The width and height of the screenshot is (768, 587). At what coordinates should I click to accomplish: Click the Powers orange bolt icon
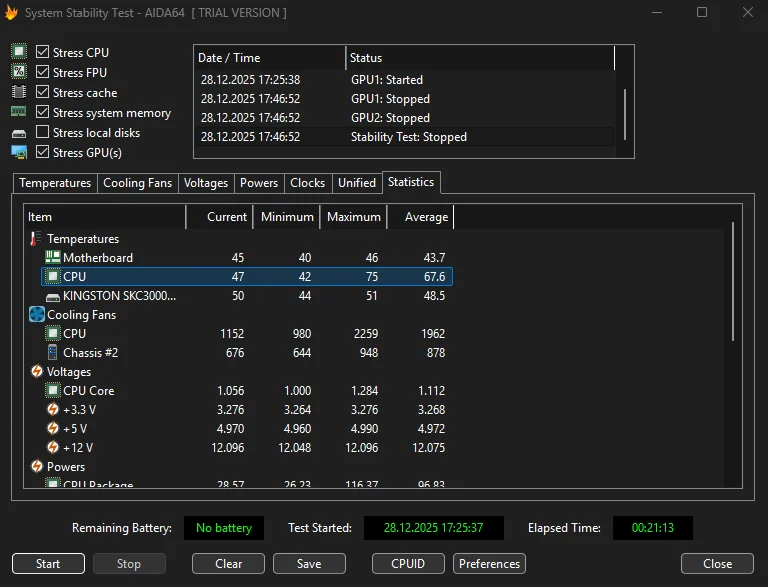click(36, 466)
